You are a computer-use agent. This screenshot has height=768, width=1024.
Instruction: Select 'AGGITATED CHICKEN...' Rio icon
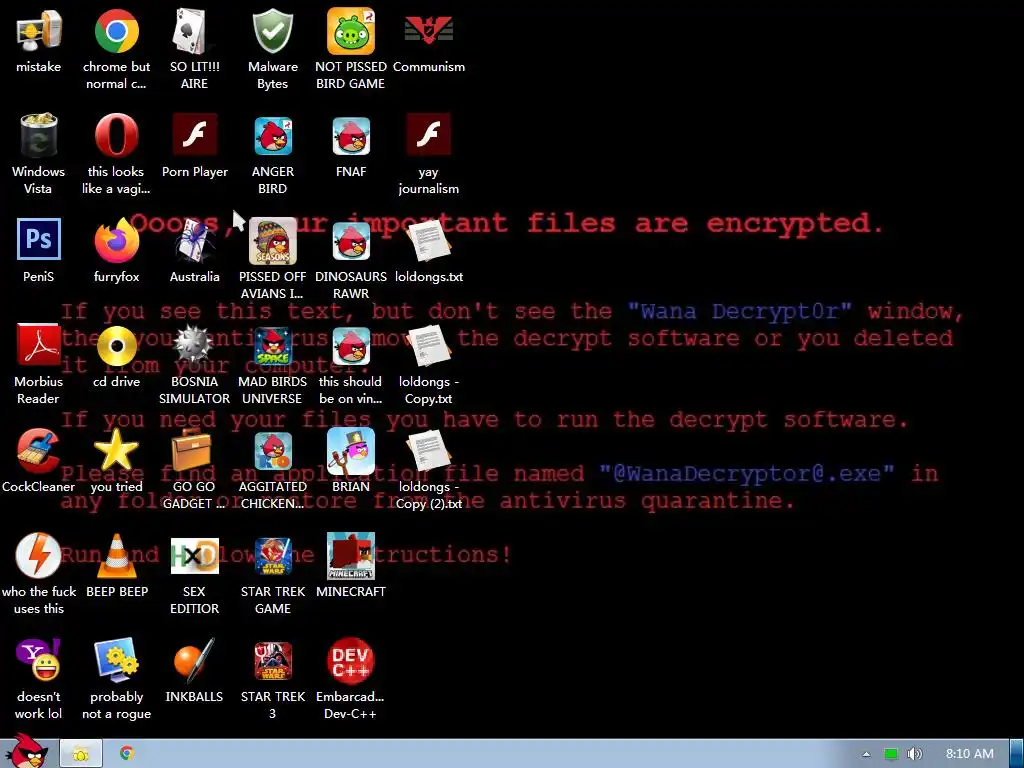pos(272,451)
